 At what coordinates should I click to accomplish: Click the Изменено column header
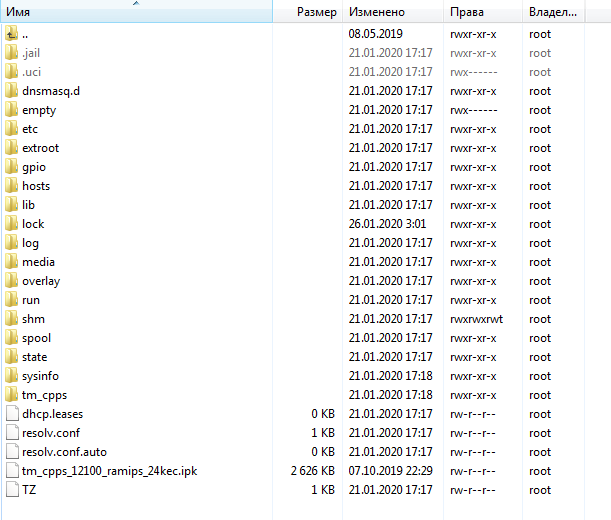point(376,12)
